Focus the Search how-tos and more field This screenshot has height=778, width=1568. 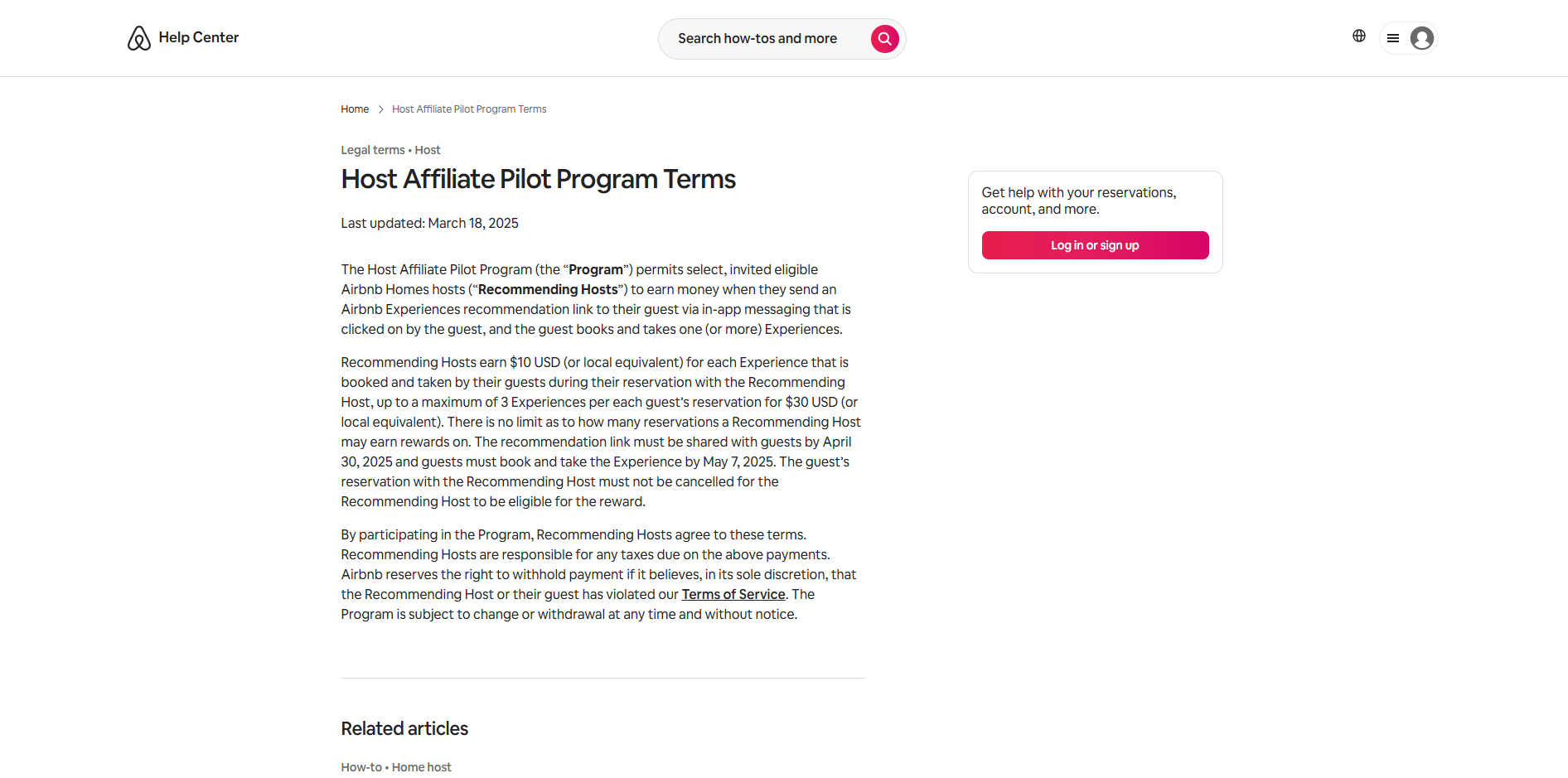757,39
